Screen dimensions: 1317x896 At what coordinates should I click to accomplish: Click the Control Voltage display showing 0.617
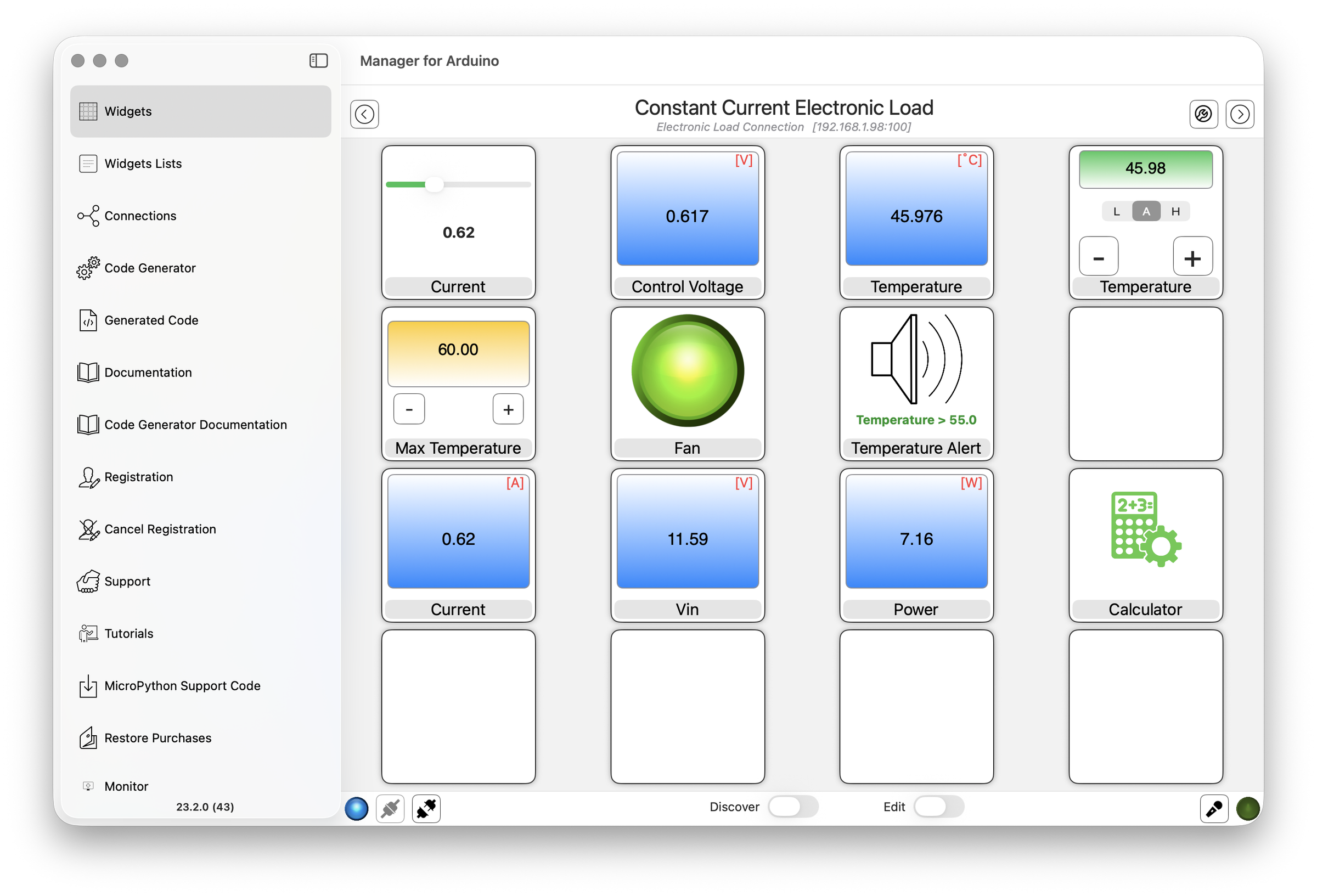pos(688,208)
